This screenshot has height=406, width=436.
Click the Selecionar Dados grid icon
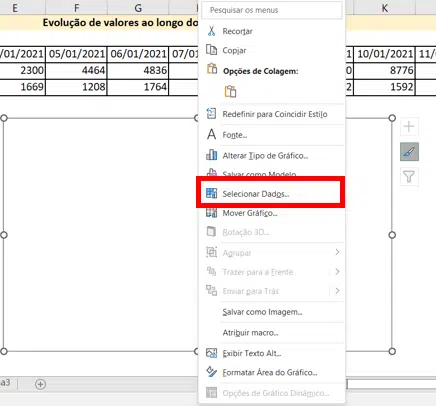click(212, 193)
